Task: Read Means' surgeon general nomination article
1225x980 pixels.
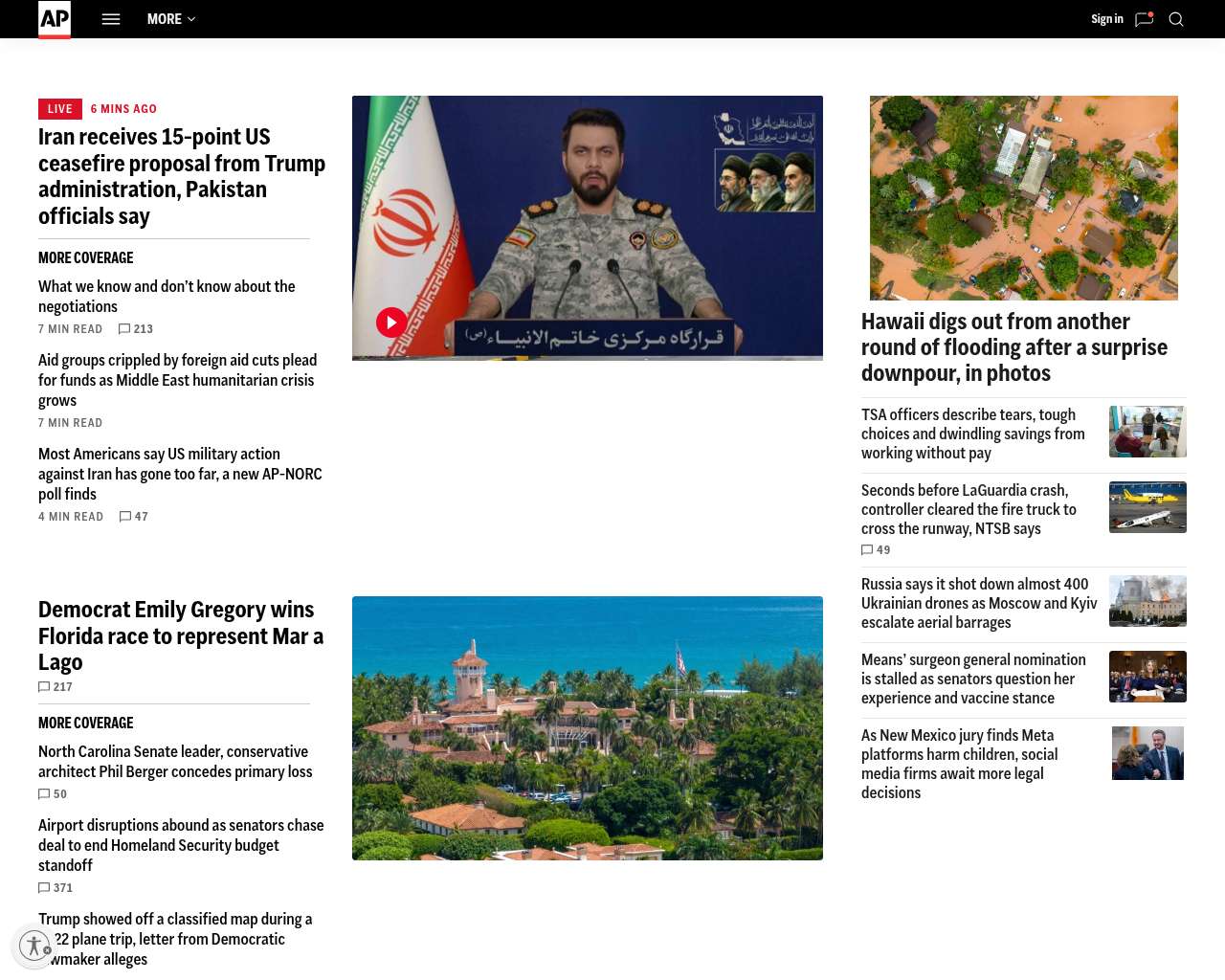Action: [973, 679]
